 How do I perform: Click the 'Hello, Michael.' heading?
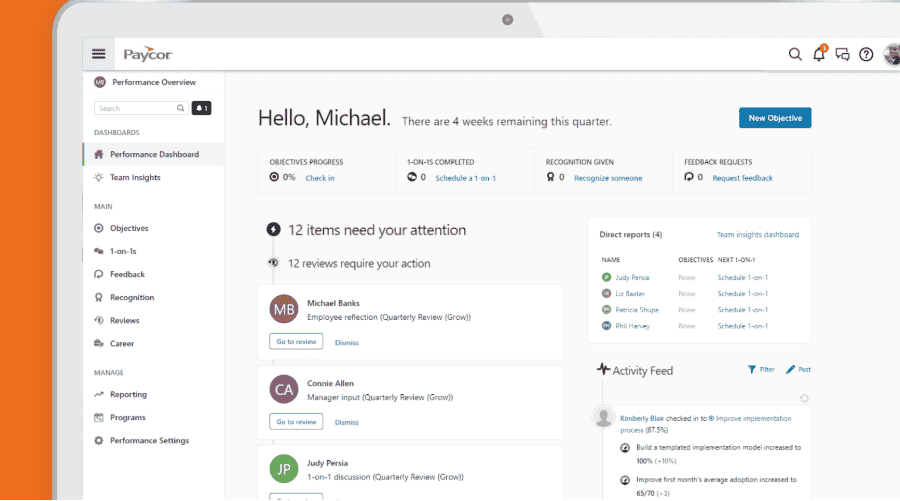[x=324, y=118]
